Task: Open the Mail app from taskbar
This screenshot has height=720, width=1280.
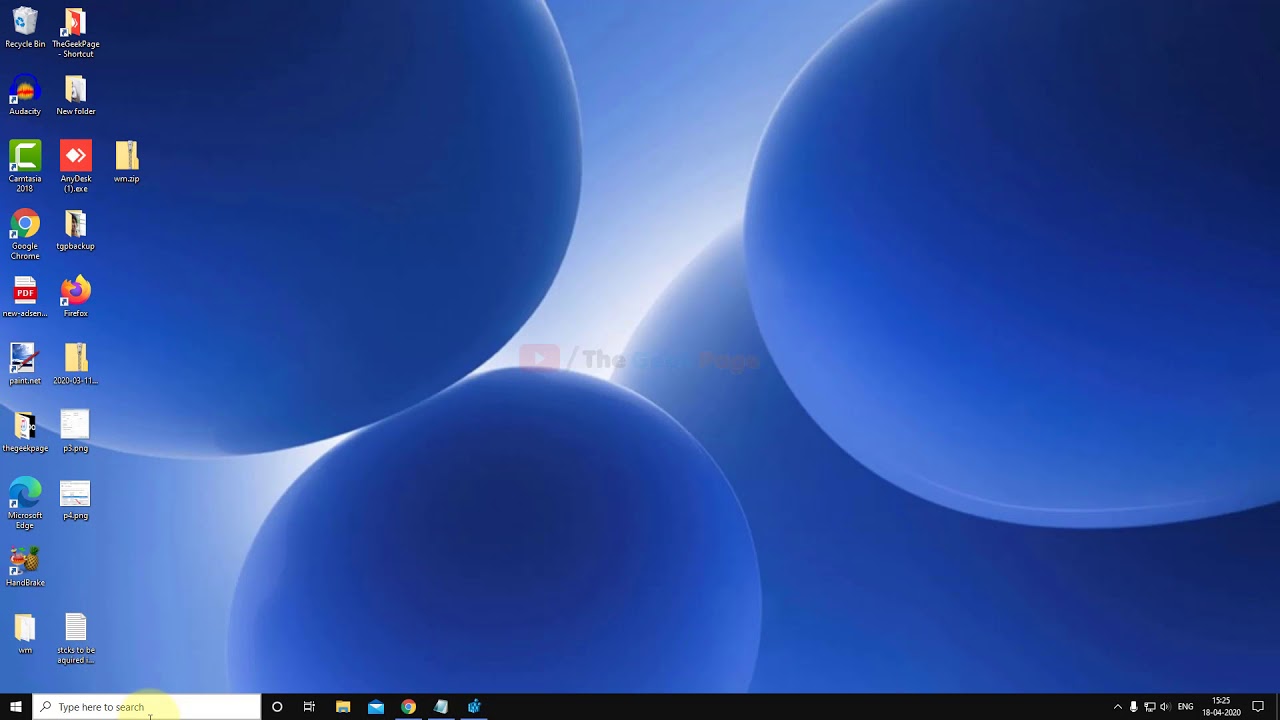Action: (376, 707)
